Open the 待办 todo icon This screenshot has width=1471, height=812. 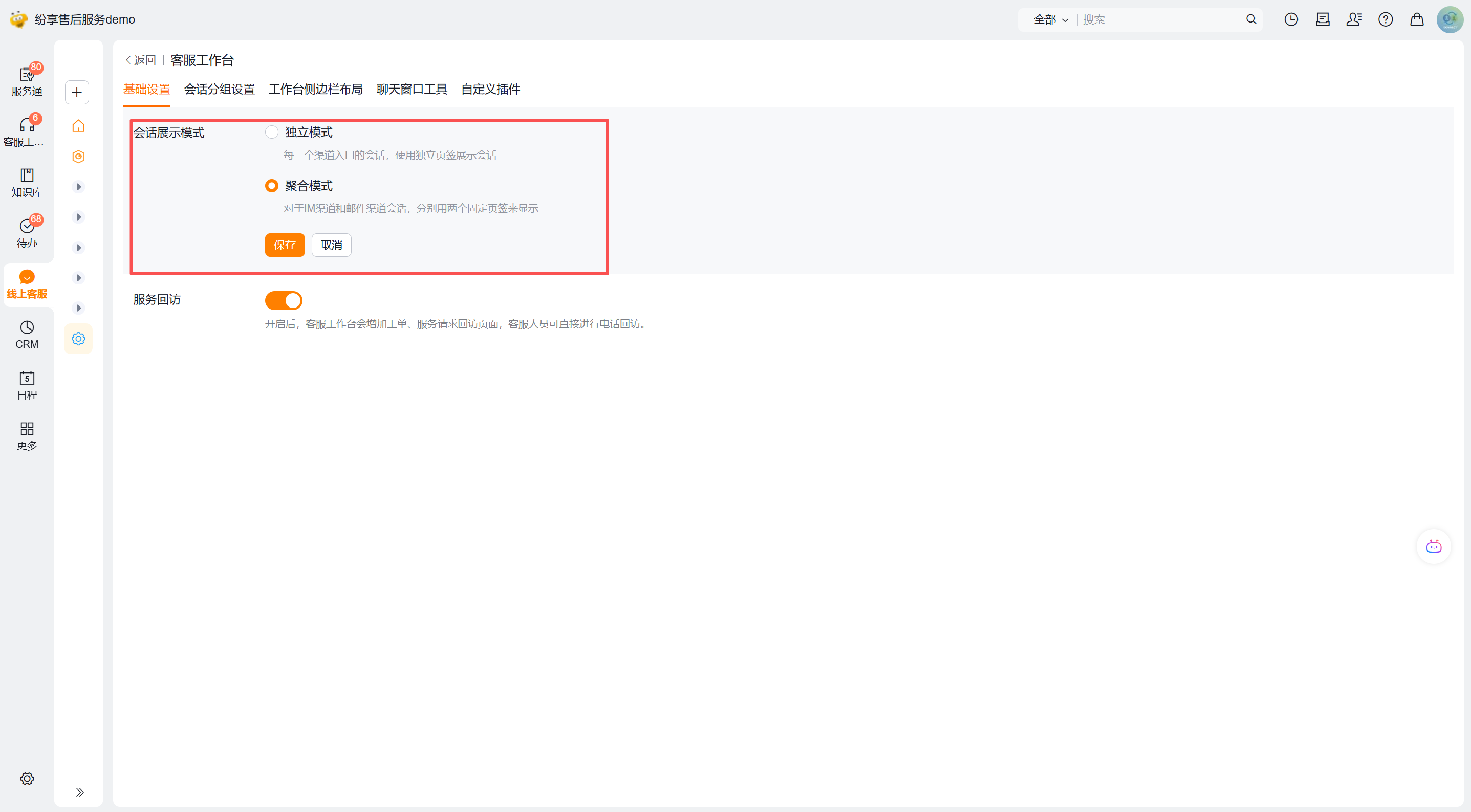pyautogui.click(x=27, y=232)
